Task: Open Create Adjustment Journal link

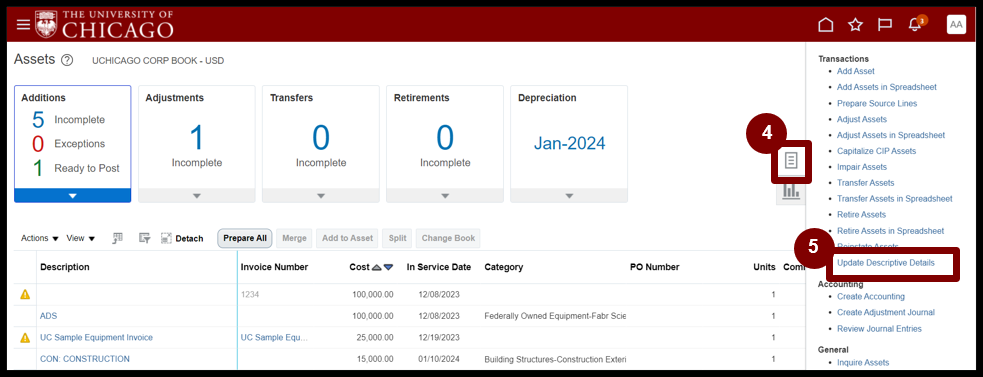Action: click(886, 312)
